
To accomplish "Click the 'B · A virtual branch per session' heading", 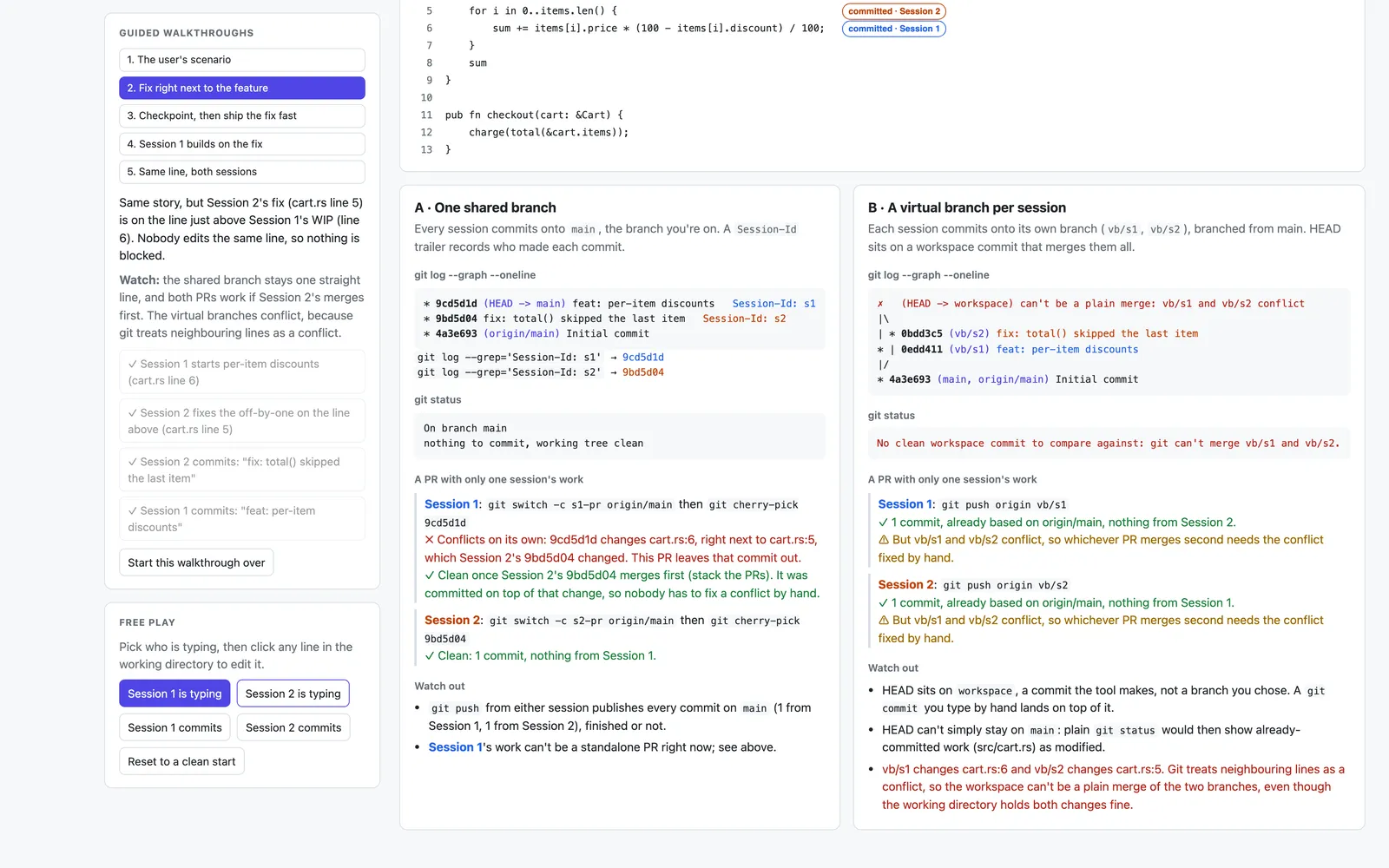I will tap(967, 207).
